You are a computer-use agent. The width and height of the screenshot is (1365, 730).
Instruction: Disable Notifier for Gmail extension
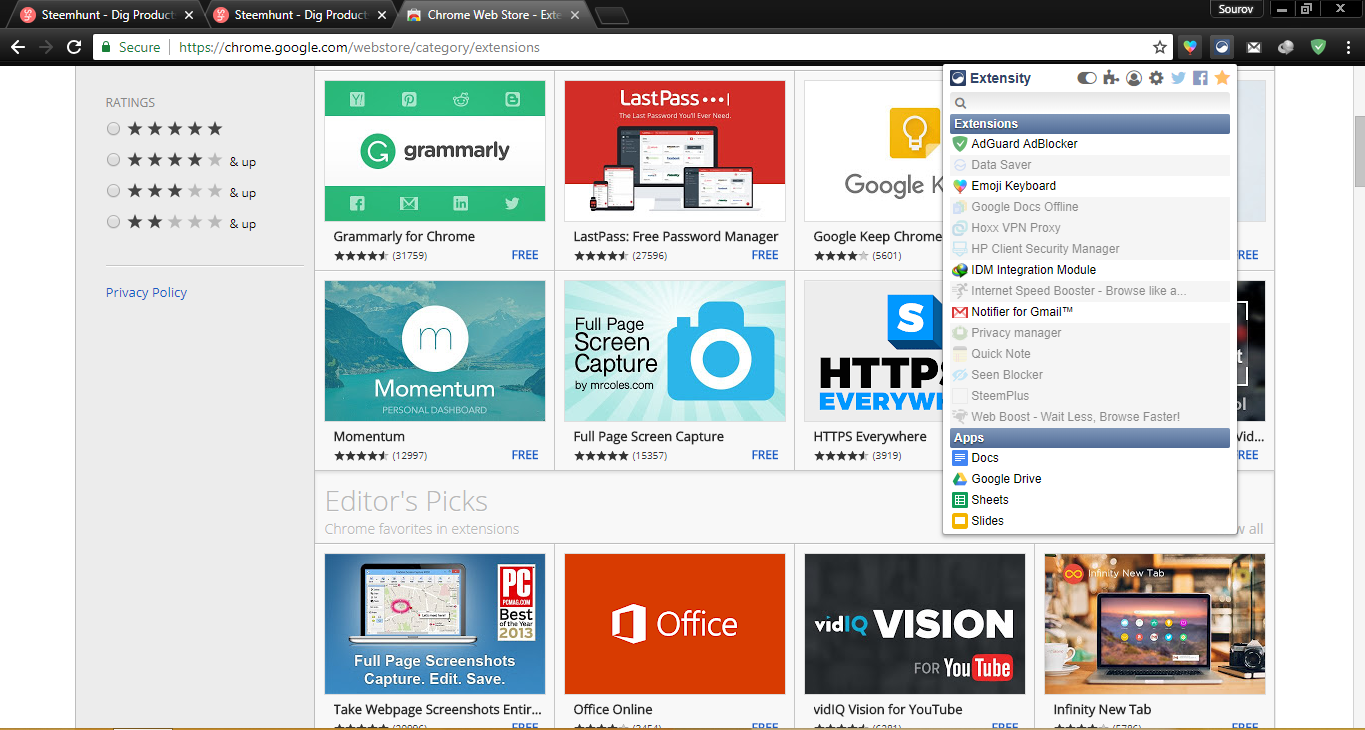pos(1090,312)
